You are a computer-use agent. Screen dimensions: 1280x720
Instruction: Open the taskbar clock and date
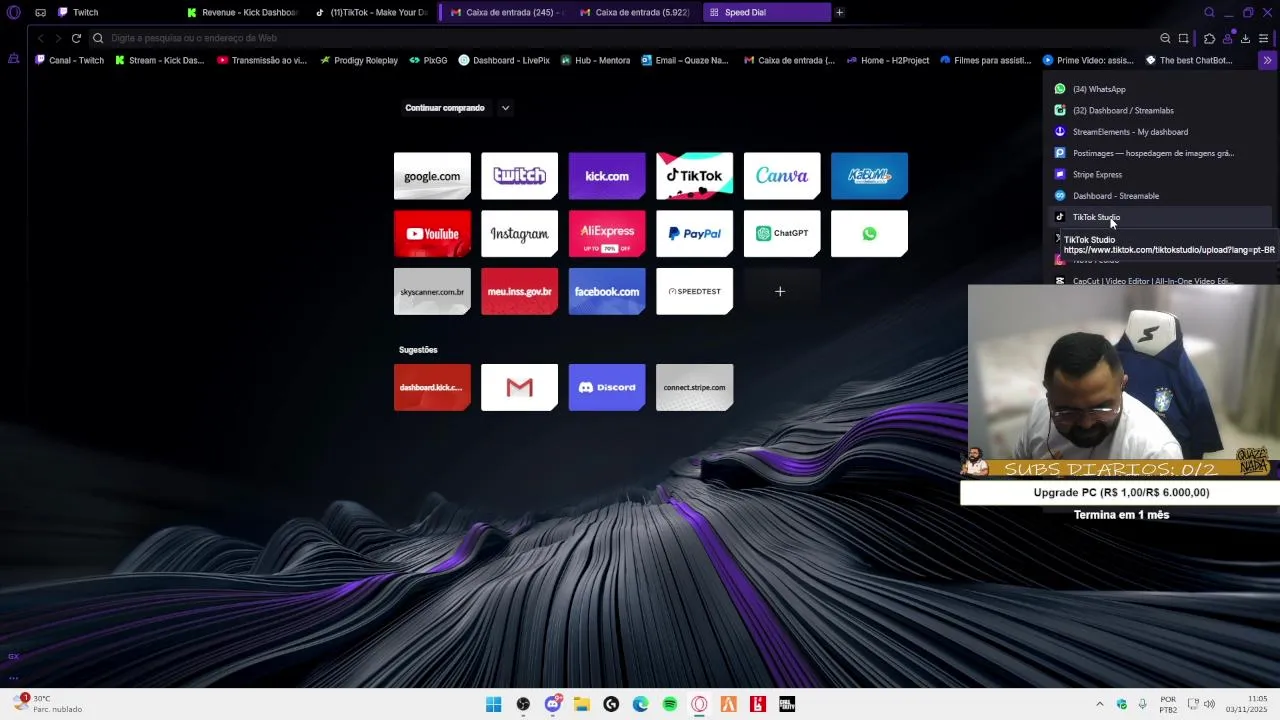point(1247,704)
